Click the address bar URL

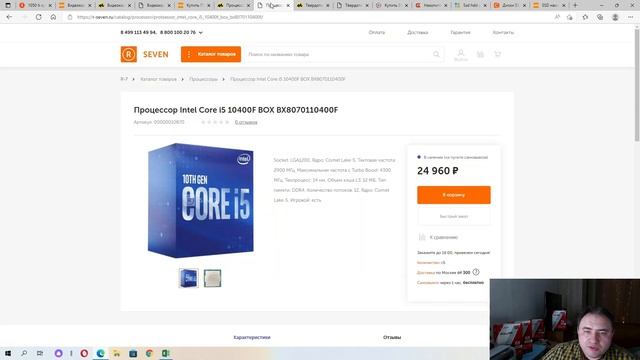tap(170, 17)
